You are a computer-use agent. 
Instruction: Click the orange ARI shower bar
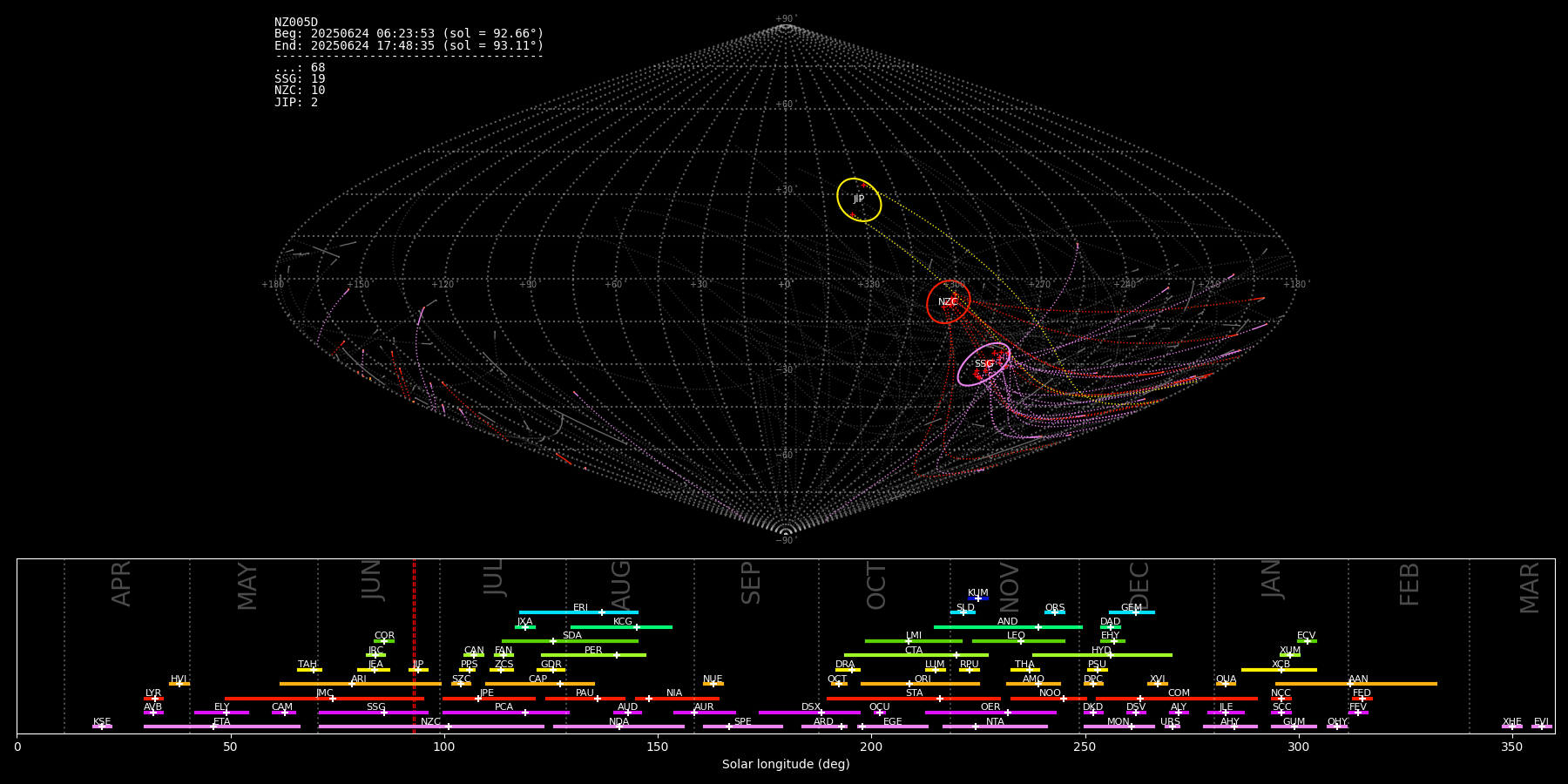pos(361,684)
